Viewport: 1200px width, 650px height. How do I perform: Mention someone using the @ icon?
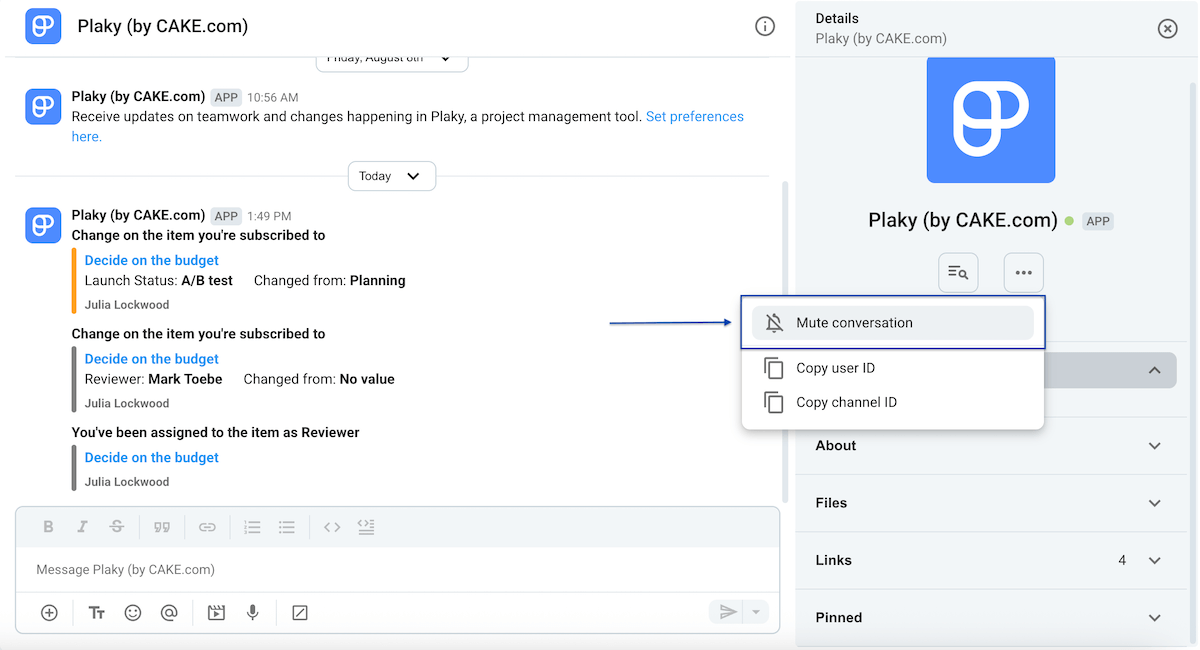tap(169, 612)
